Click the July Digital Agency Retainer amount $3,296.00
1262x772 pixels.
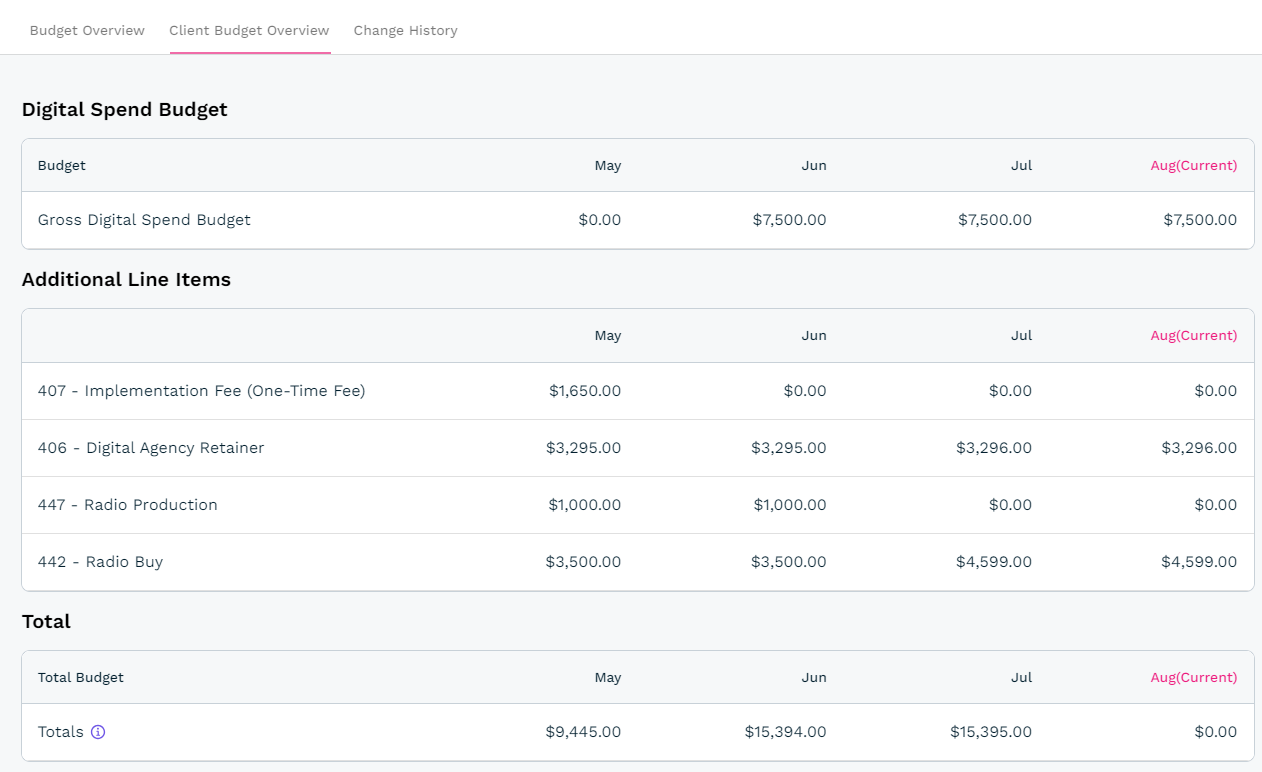(994, 448)
